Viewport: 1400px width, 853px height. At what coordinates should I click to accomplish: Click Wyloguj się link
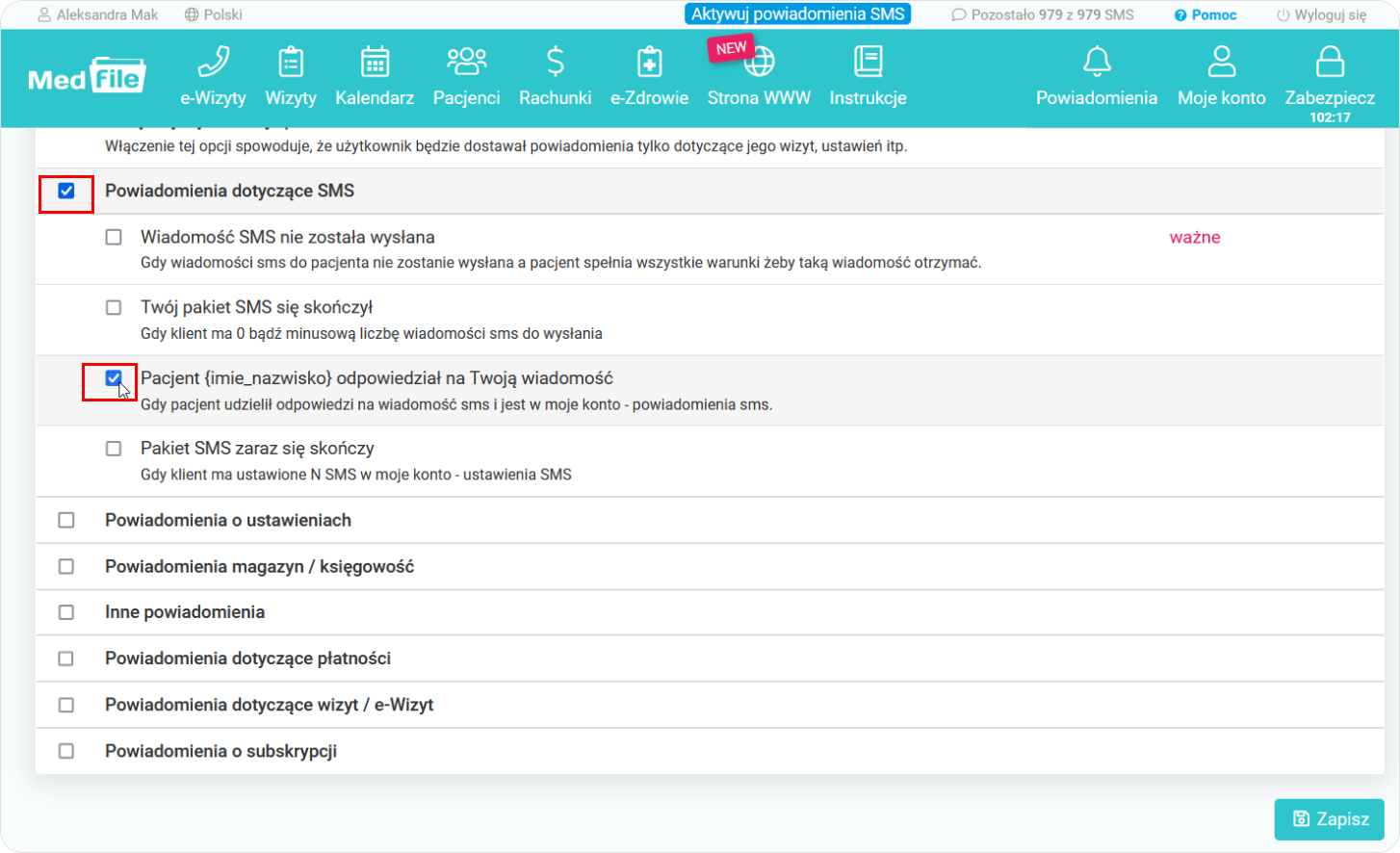pyautogui.click(x=1331, y=15)
